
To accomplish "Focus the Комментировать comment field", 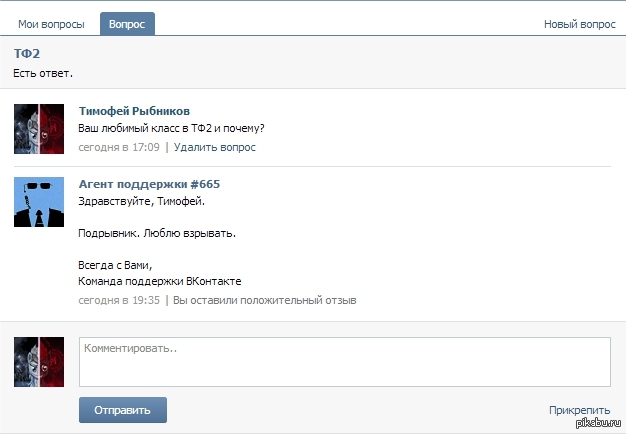I will 345,362.
